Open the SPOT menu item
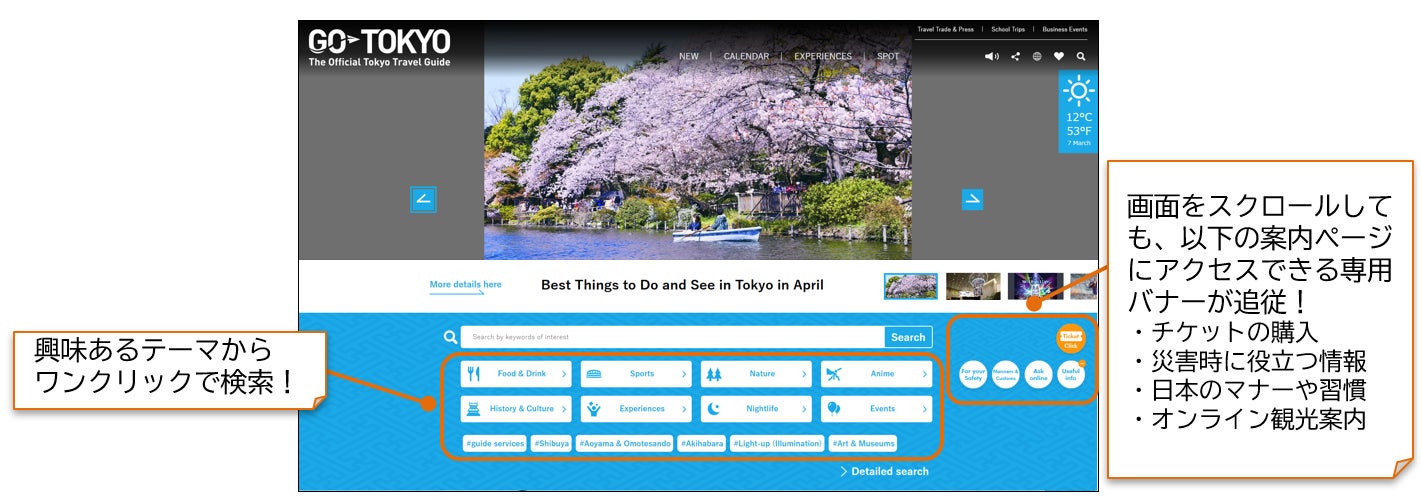This screenshot has width=1422, height=503. [888, 57]
